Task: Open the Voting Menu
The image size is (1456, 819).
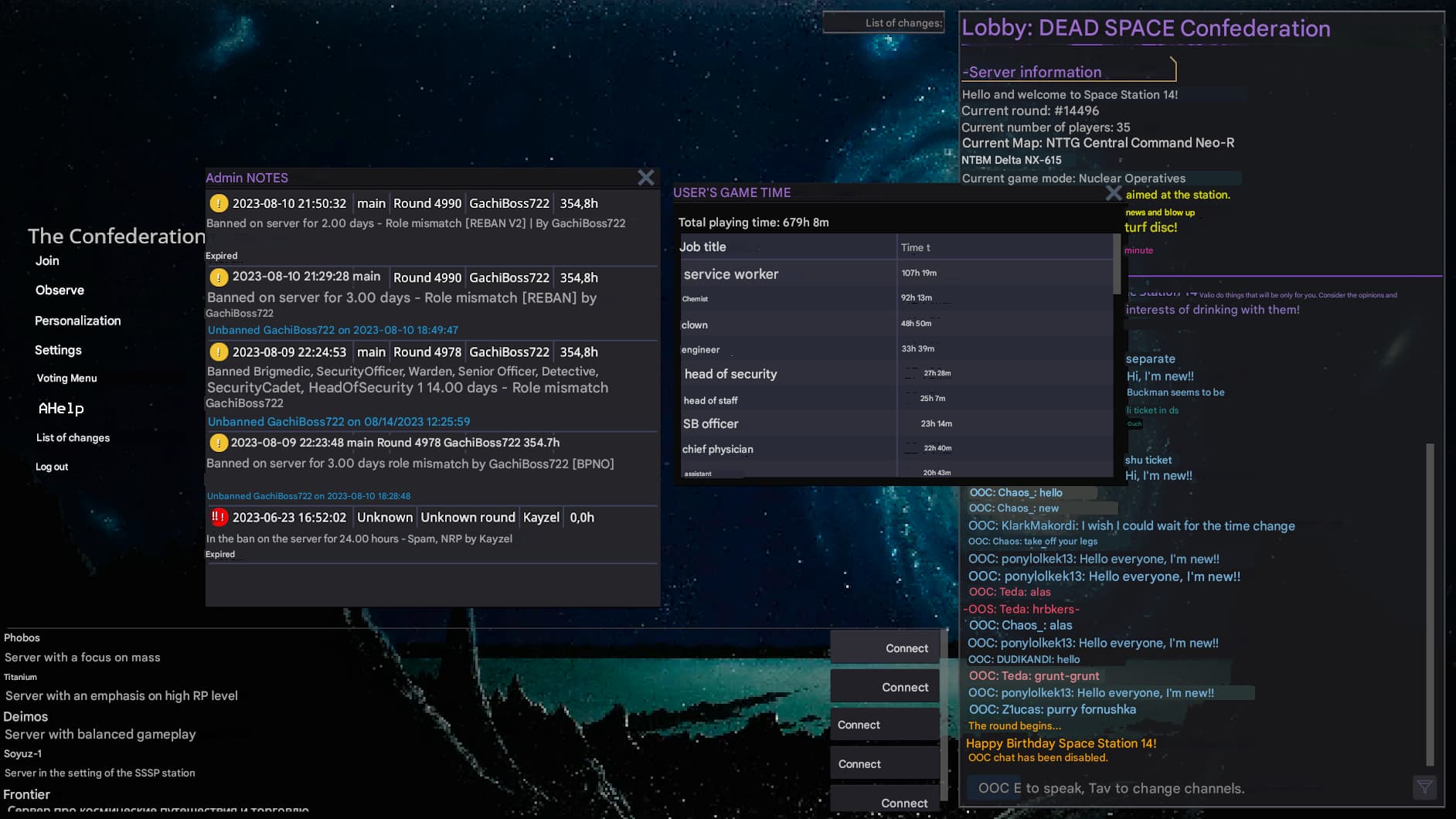Action: coord(66,379)
